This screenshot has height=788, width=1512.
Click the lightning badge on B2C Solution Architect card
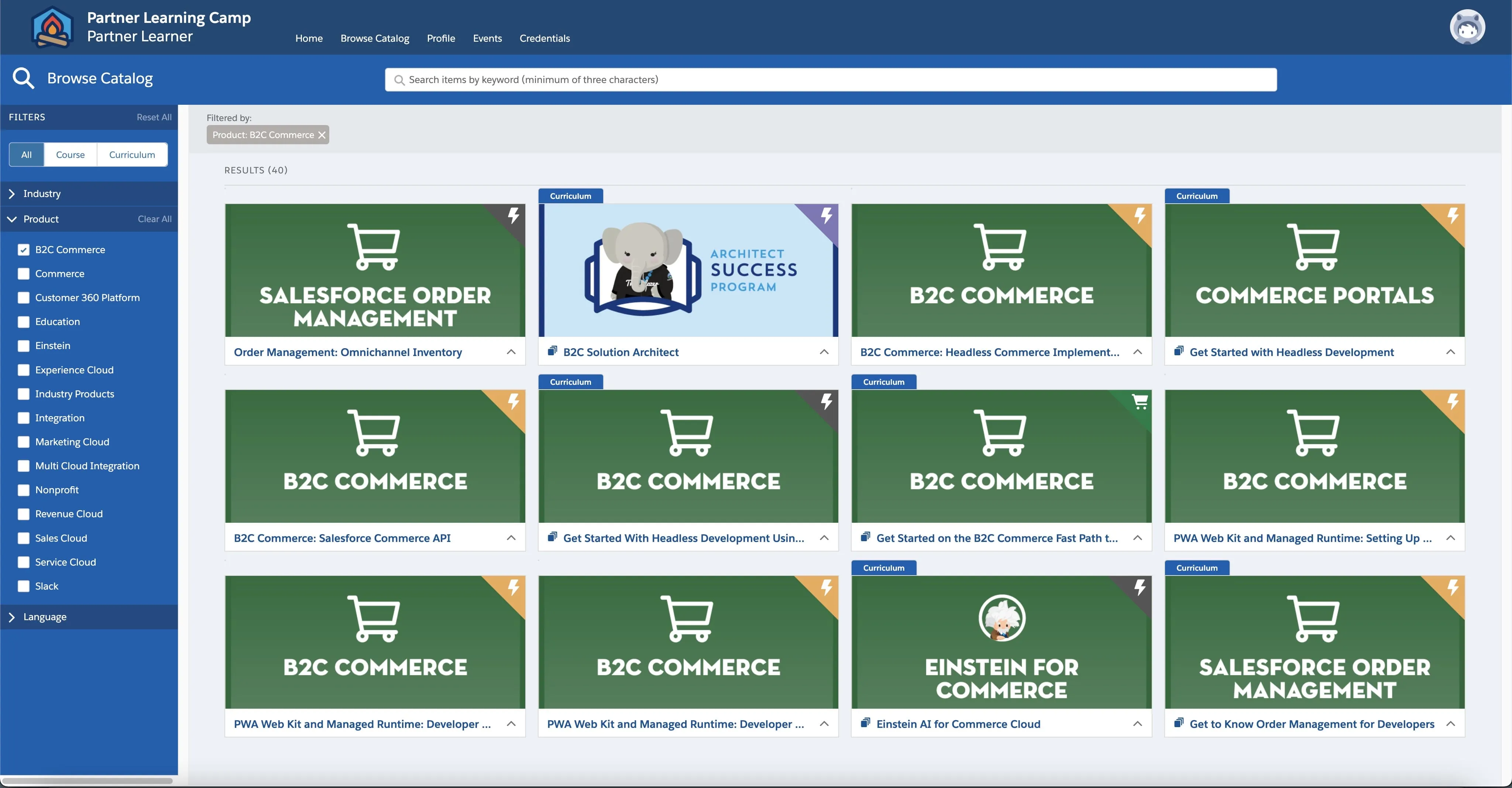tap(827, 215)
